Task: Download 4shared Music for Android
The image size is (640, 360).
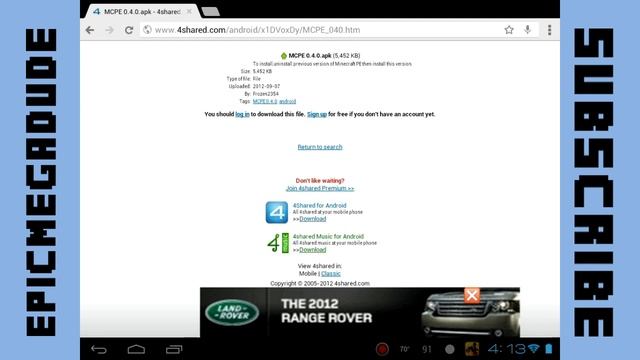Action: [313, 250]
